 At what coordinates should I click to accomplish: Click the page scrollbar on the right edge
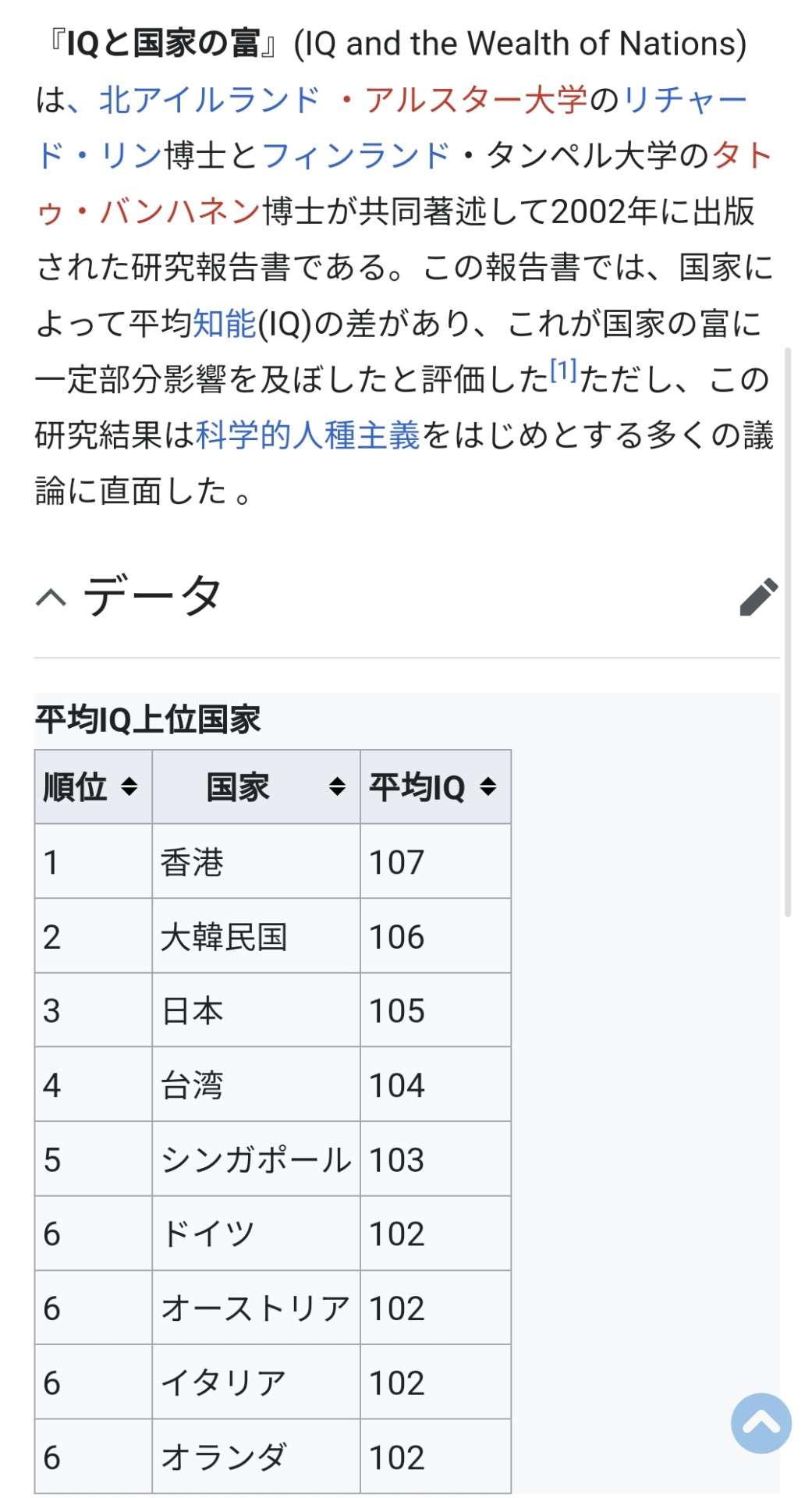[x=788, y=632]
